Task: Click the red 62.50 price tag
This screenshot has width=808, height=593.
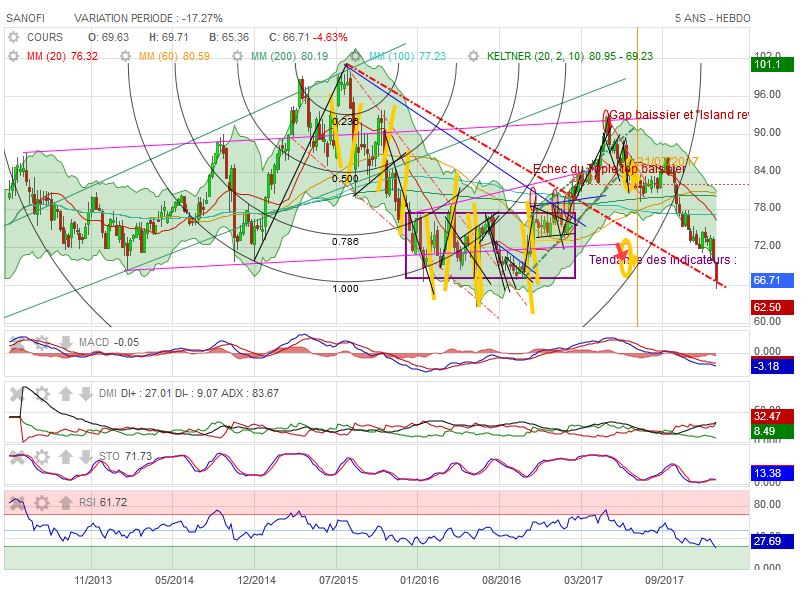Action: point(772,307)
